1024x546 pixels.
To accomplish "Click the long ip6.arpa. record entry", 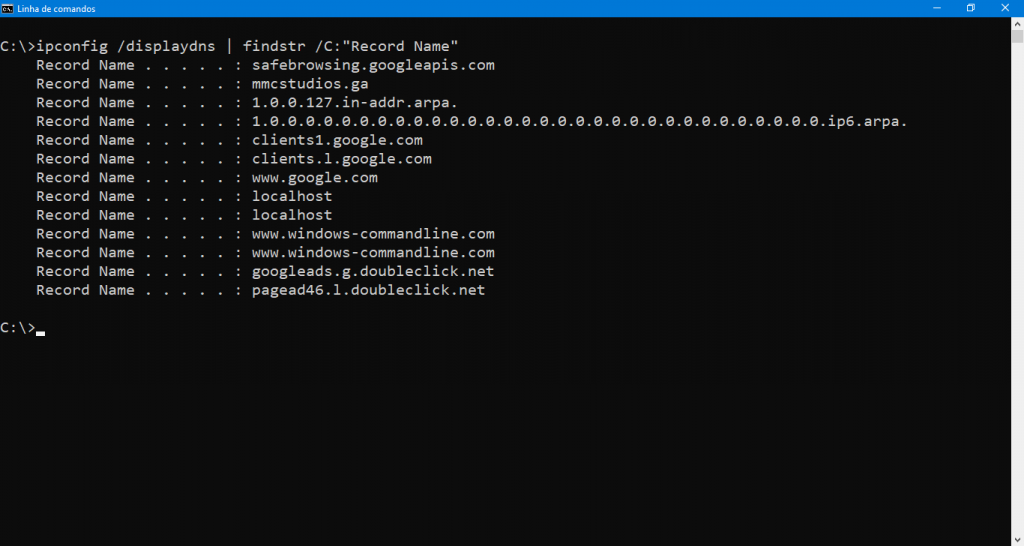I will pos(580,121).
